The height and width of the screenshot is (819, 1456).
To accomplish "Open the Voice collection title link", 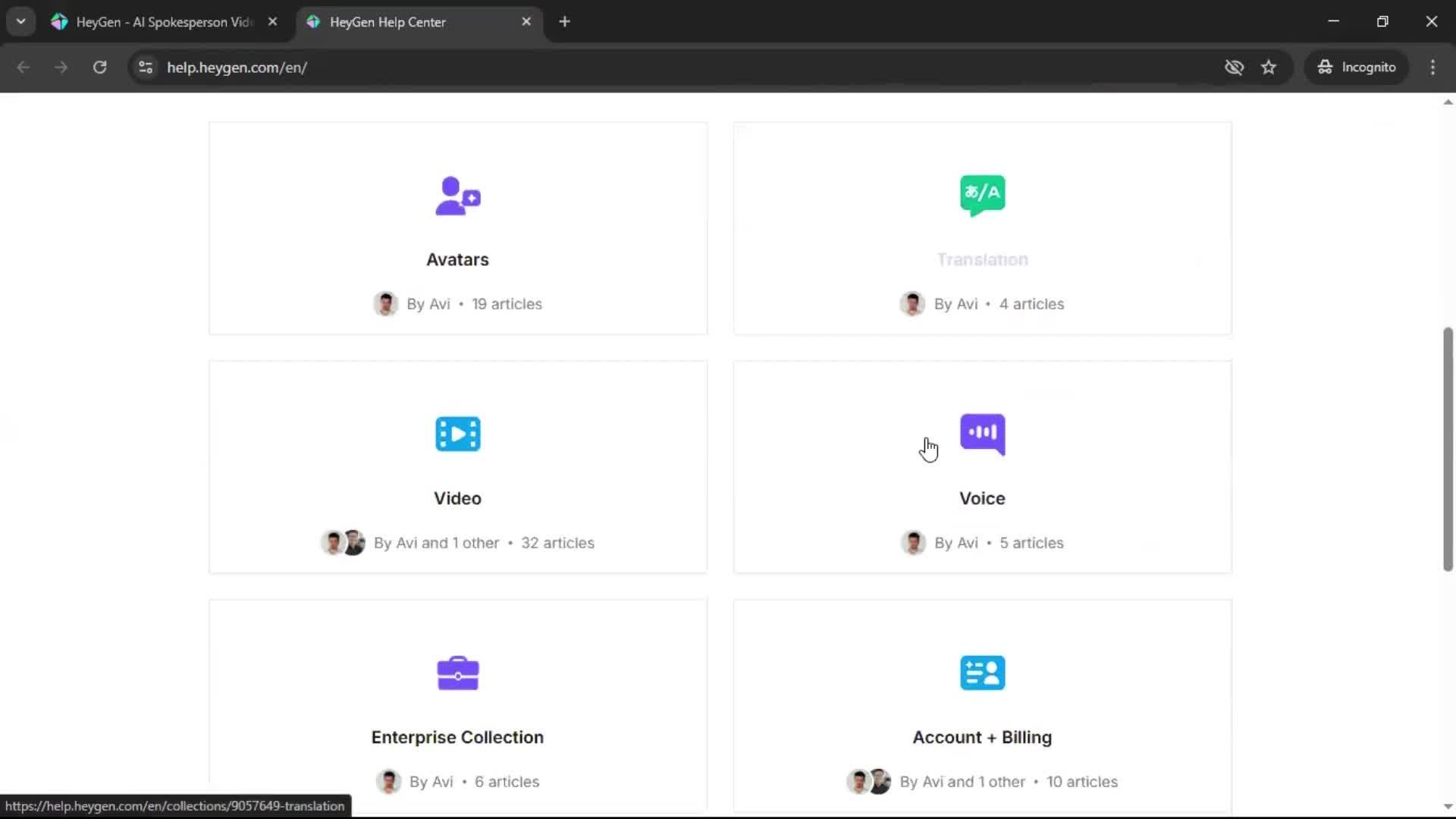I will [x=982, y=498].
